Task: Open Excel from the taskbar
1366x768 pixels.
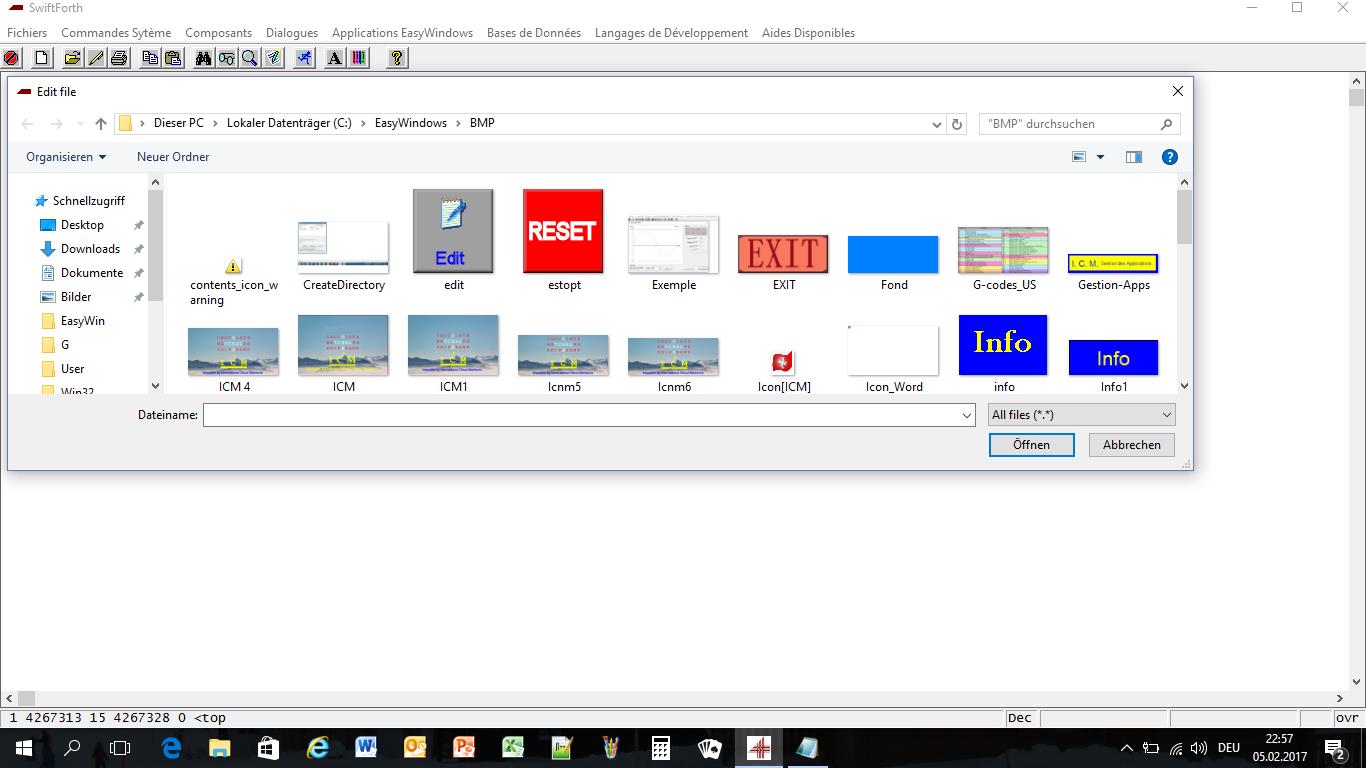Action: 513,748
